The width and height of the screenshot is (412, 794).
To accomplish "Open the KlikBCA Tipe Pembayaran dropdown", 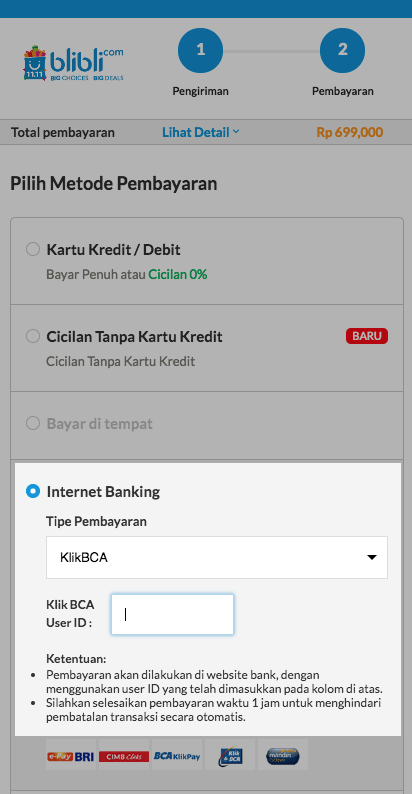I will [217, 558].
